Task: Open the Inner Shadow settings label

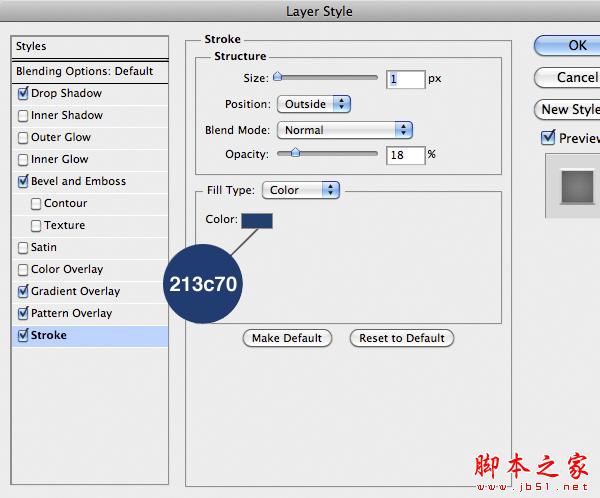Action: [x=67, y=115]
